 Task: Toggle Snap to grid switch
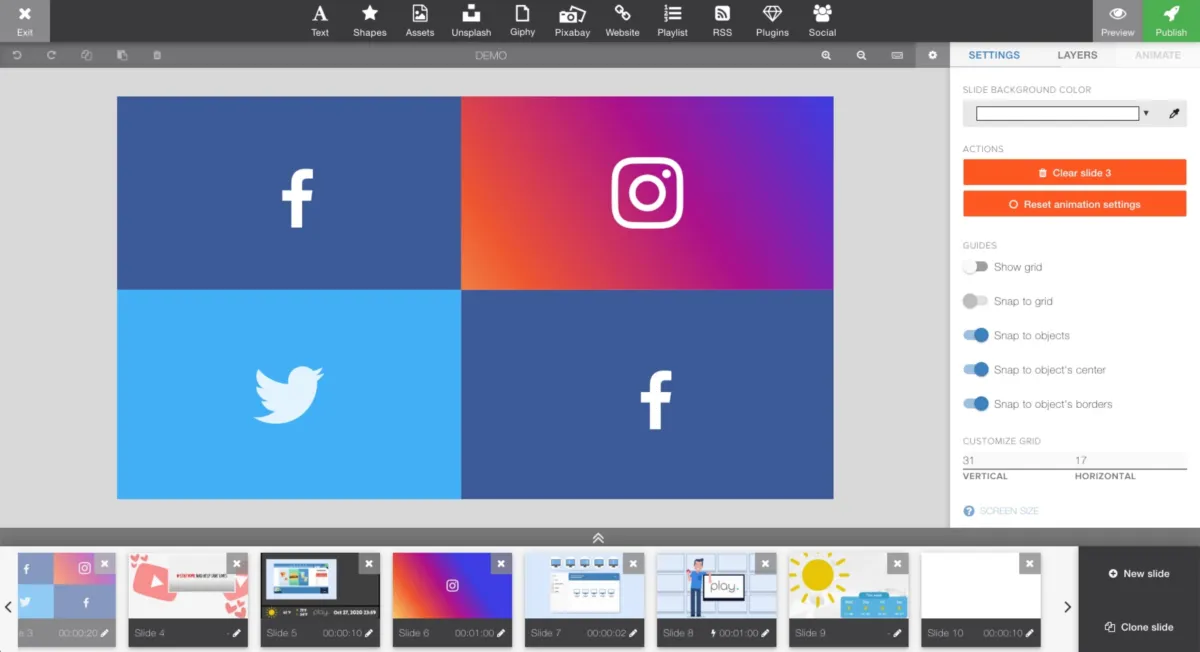click(x=975, y=301)
